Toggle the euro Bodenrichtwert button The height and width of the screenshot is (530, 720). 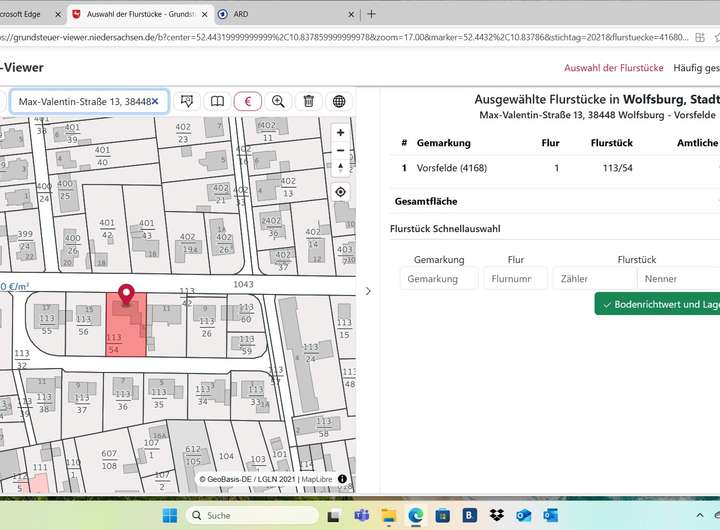247,101
